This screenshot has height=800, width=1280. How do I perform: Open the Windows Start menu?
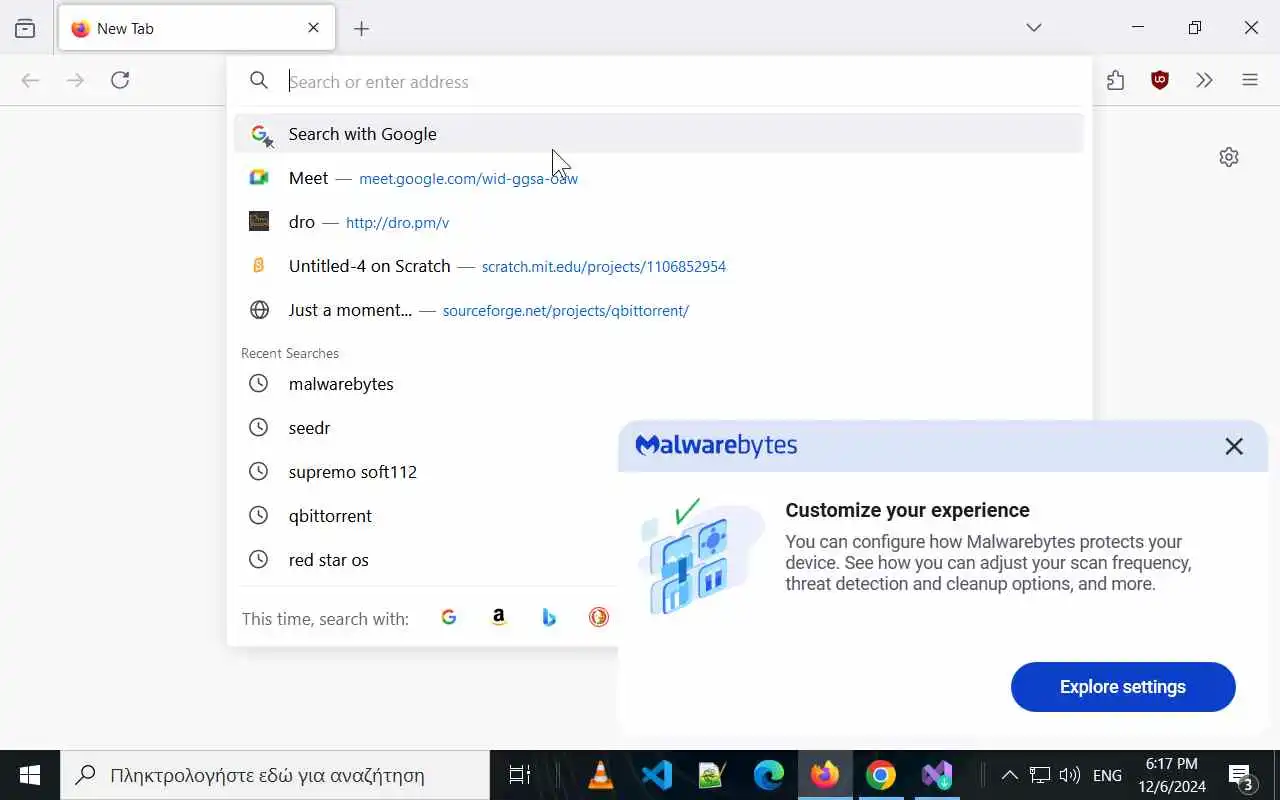30,775
